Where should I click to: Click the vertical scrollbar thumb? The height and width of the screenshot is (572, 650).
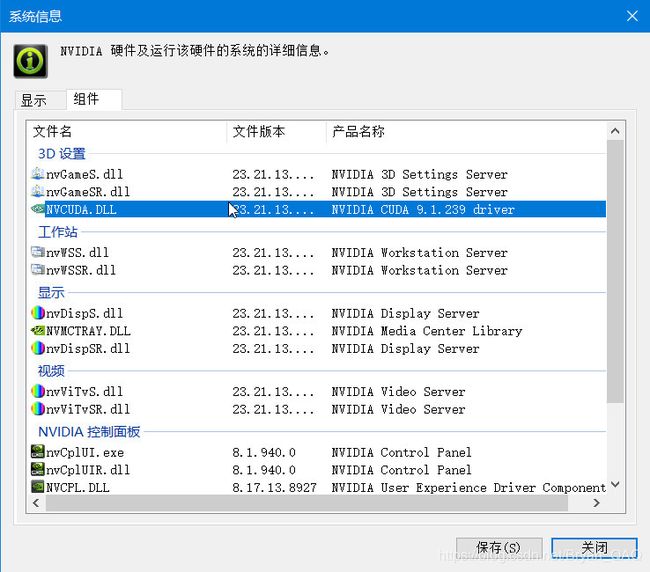tap(615, 271)
